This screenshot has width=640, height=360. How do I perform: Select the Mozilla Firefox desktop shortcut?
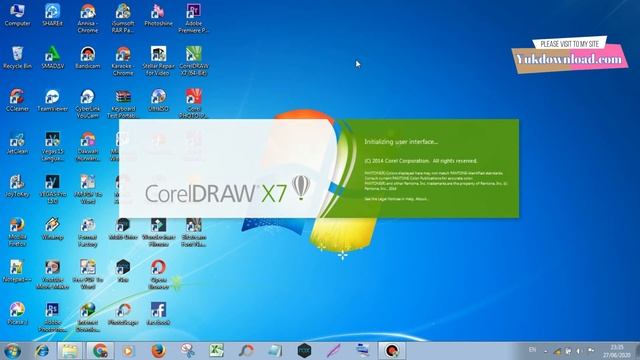tap(17, 231)
